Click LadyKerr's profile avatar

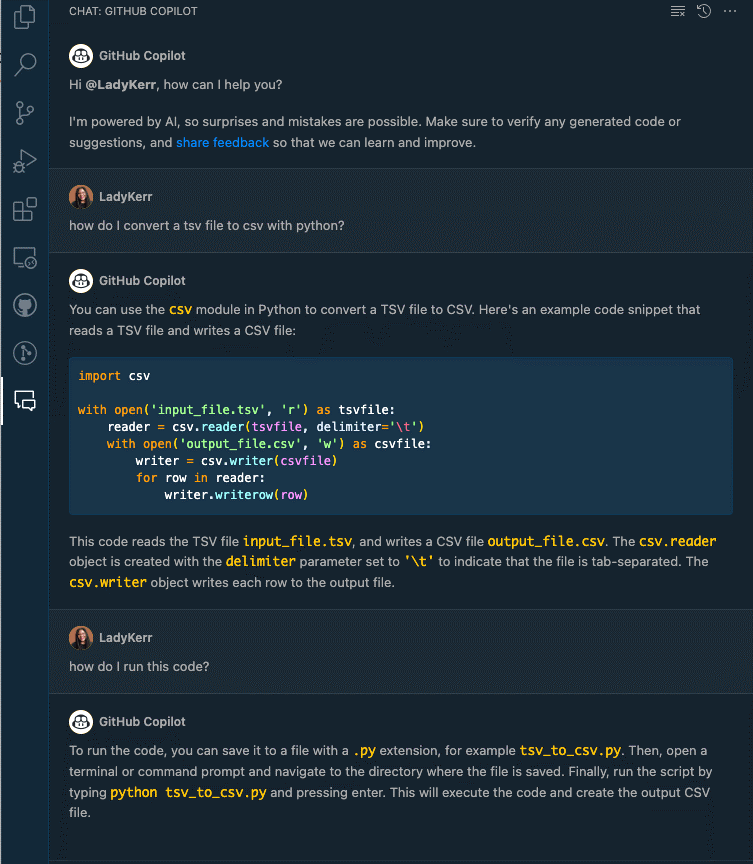pyautogui.click(x=80, y=196)
